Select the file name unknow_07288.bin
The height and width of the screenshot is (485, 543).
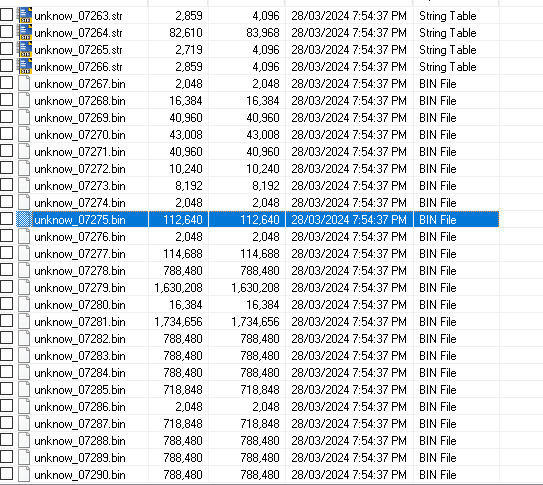(80, 441)
